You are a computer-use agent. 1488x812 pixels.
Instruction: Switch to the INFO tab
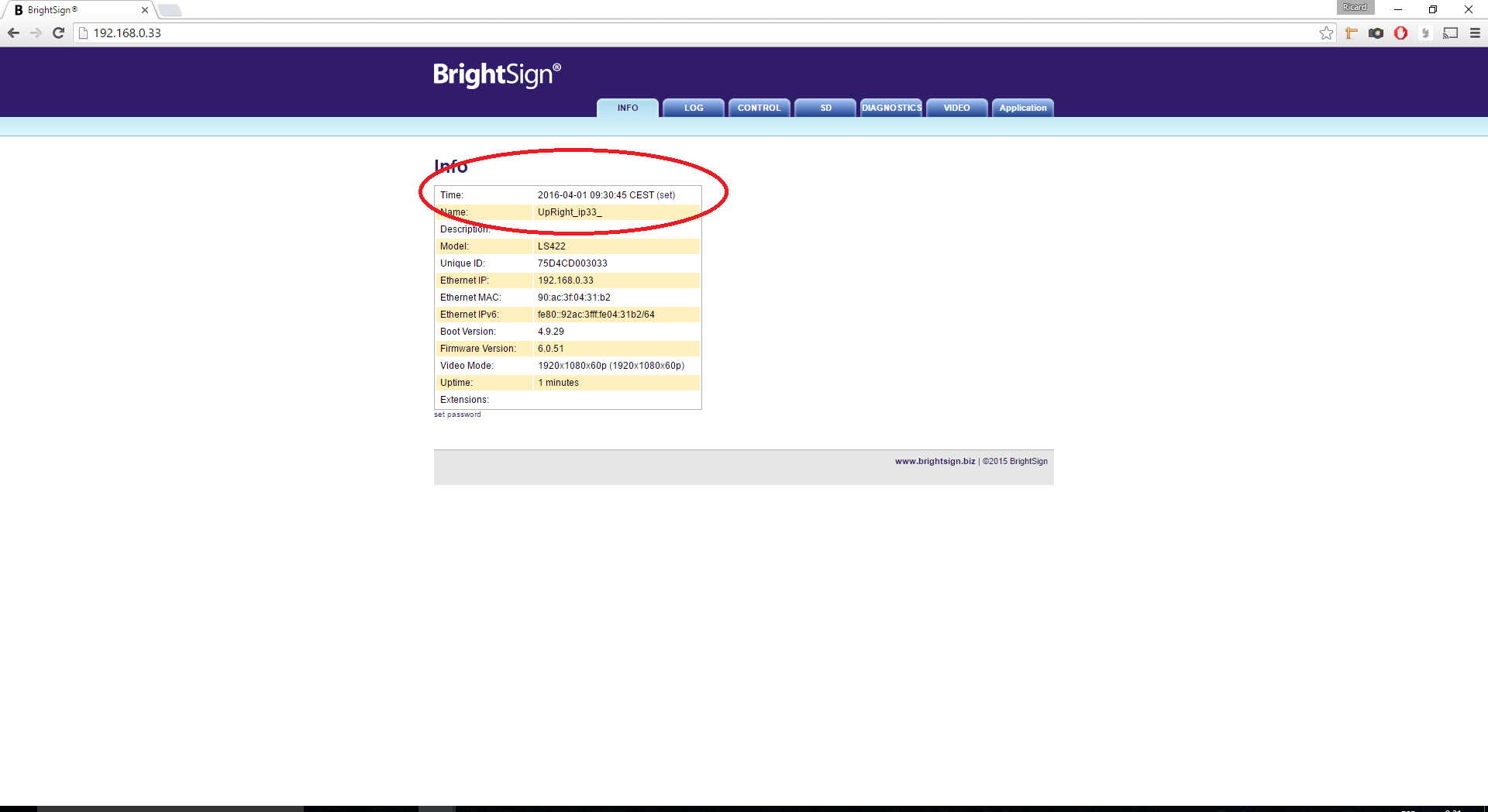click(628, 108)
